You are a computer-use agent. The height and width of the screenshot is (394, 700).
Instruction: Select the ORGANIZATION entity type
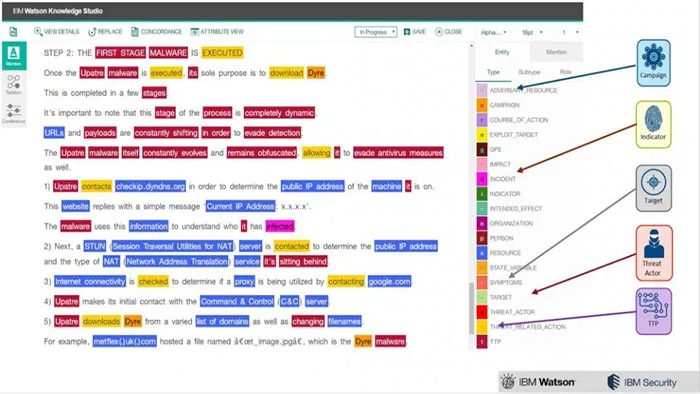click(511, 223)
